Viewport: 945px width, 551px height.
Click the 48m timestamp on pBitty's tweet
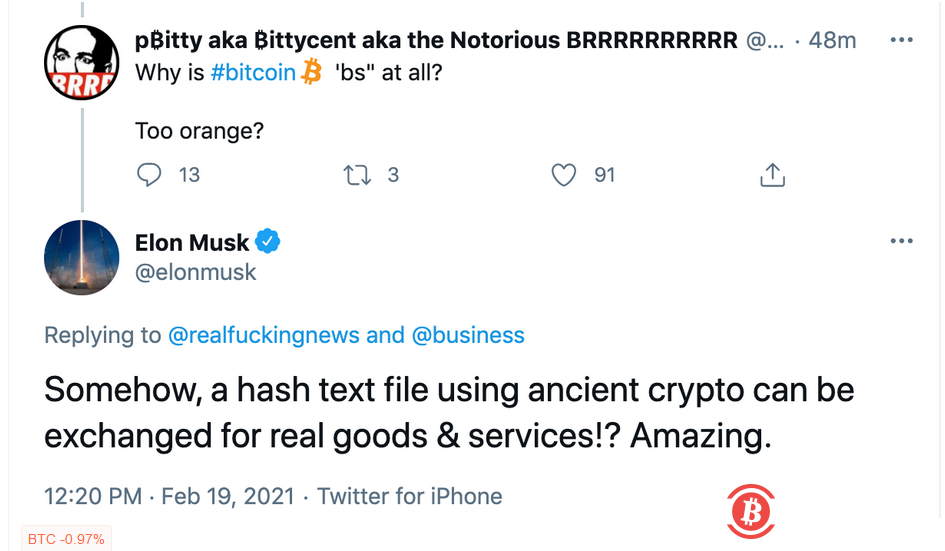pos(836,41)
